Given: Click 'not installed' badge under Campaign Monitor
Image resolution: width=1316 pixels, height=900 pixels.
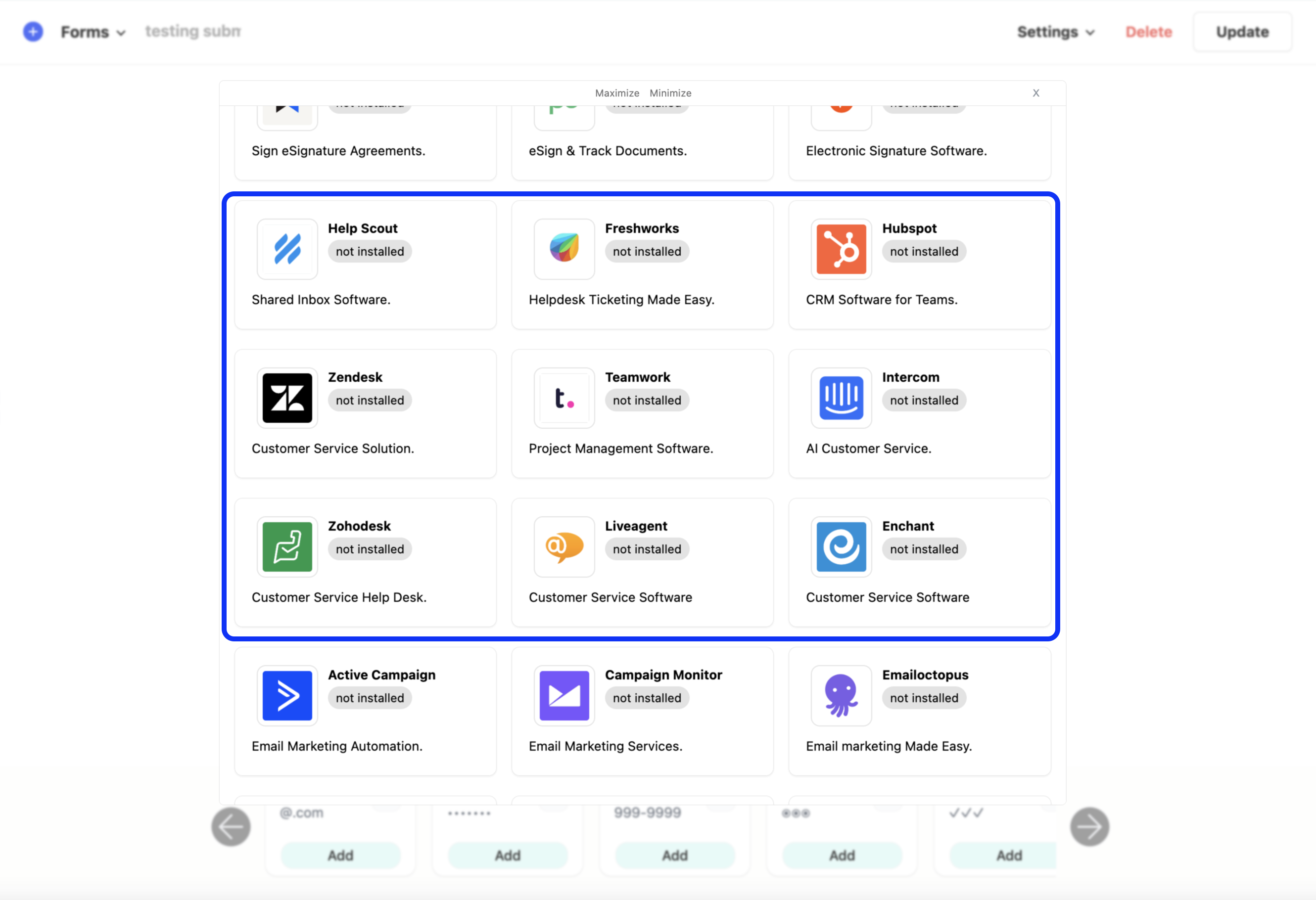Looking at the screenshot, I should (x=647, y=698).
